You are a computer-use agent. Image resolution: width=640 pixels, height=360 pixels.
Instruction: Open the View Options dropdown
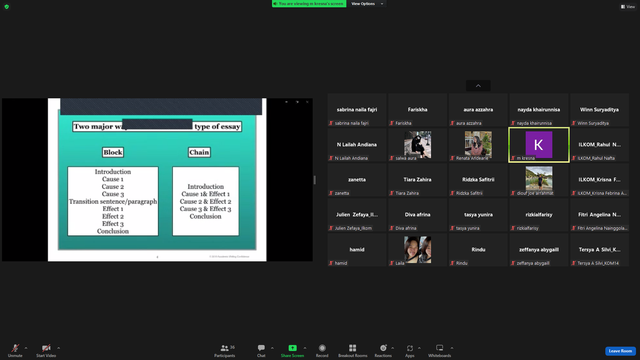pyautogui.click(x=367, y=4)
